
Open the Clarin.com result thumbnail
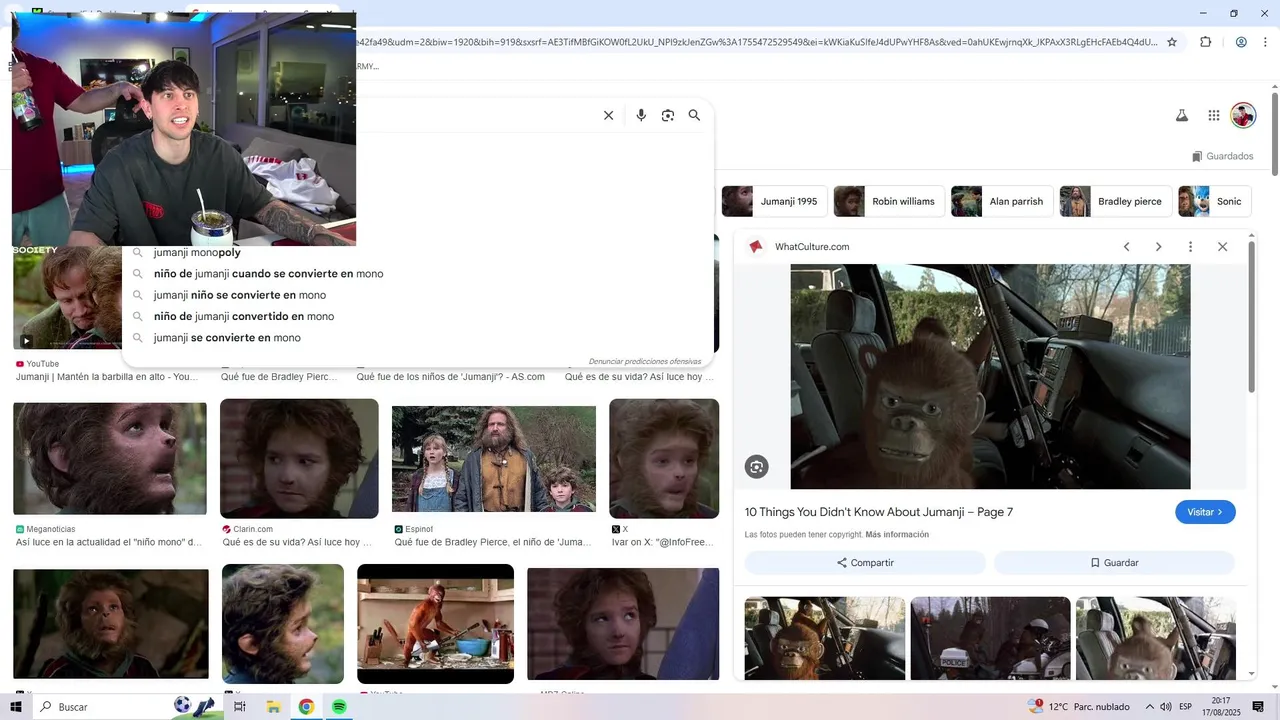(299, 459)
